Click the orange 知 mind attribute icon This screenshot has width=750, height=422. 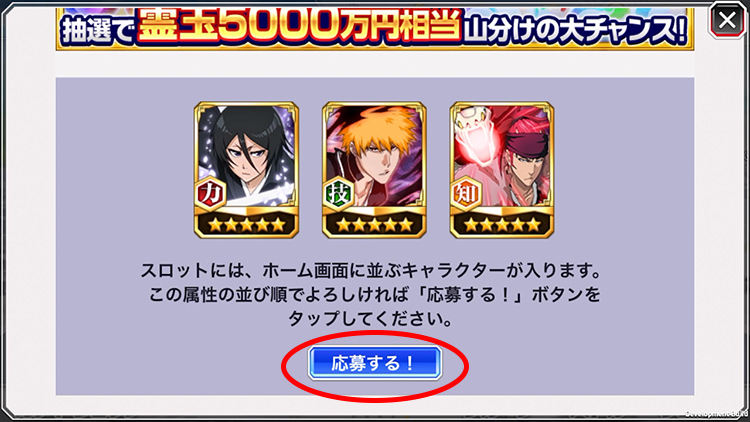point(466,193)
